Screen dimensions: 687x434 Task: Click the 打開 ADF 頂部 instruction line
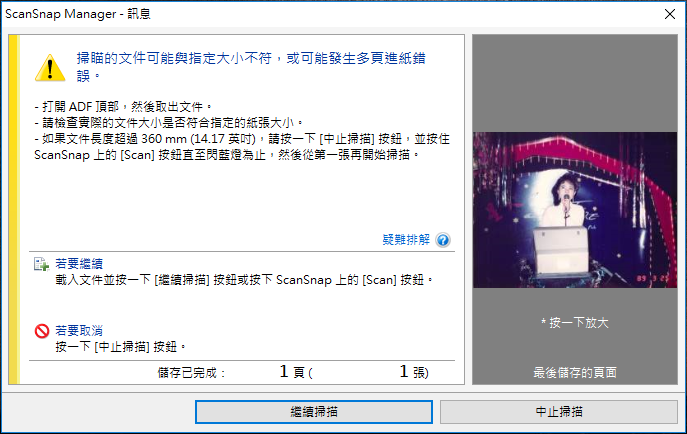(x=123, y=106)
